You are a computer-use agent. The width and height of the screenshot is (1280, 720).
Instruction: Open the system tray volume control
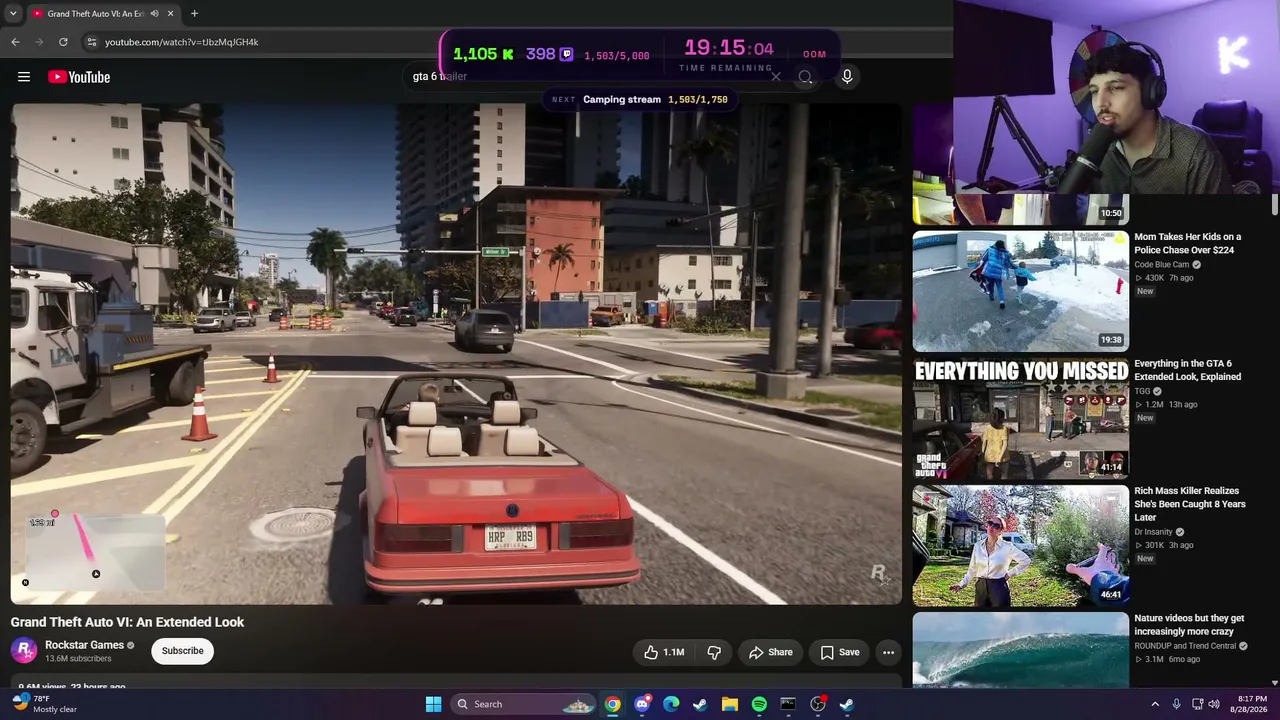point(1214,704)
